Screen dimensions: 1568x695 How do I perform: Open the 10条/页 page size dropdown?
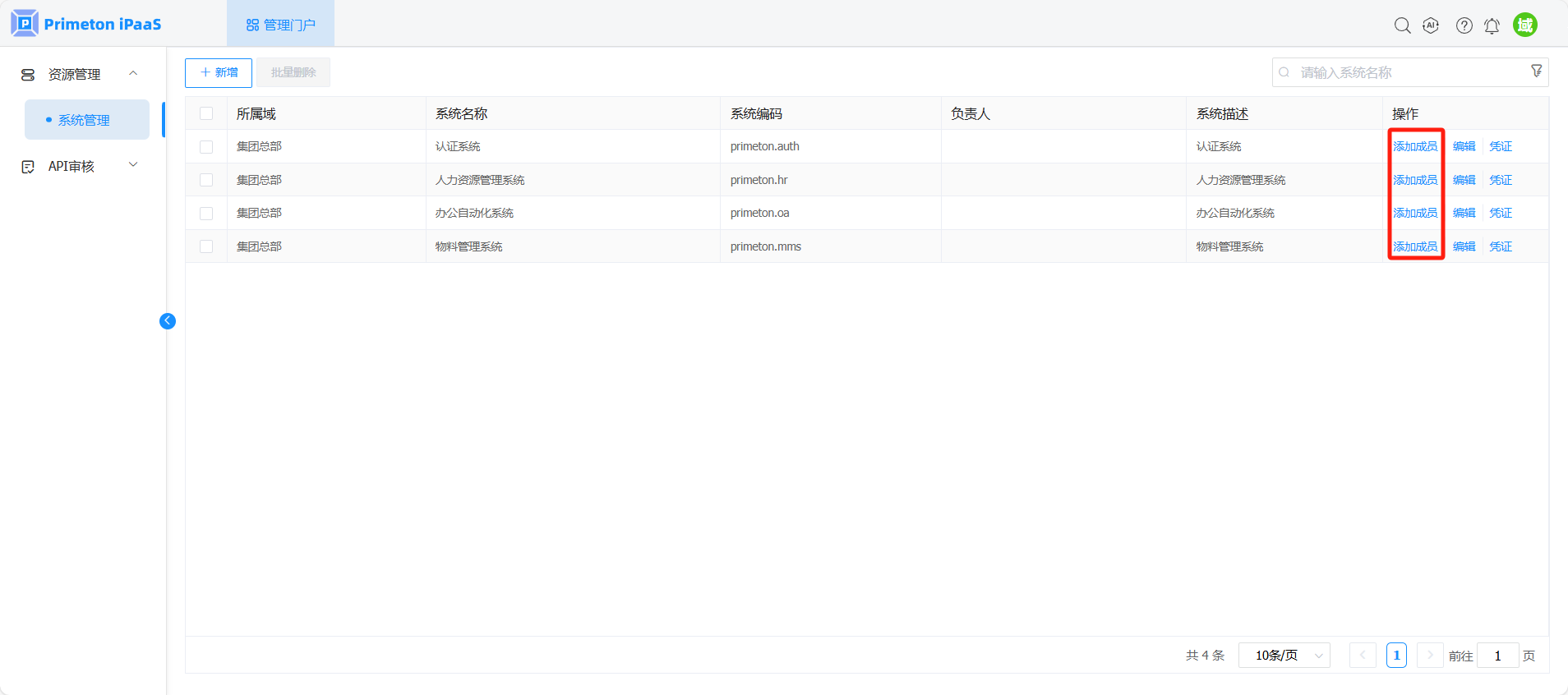[1284, 656]
